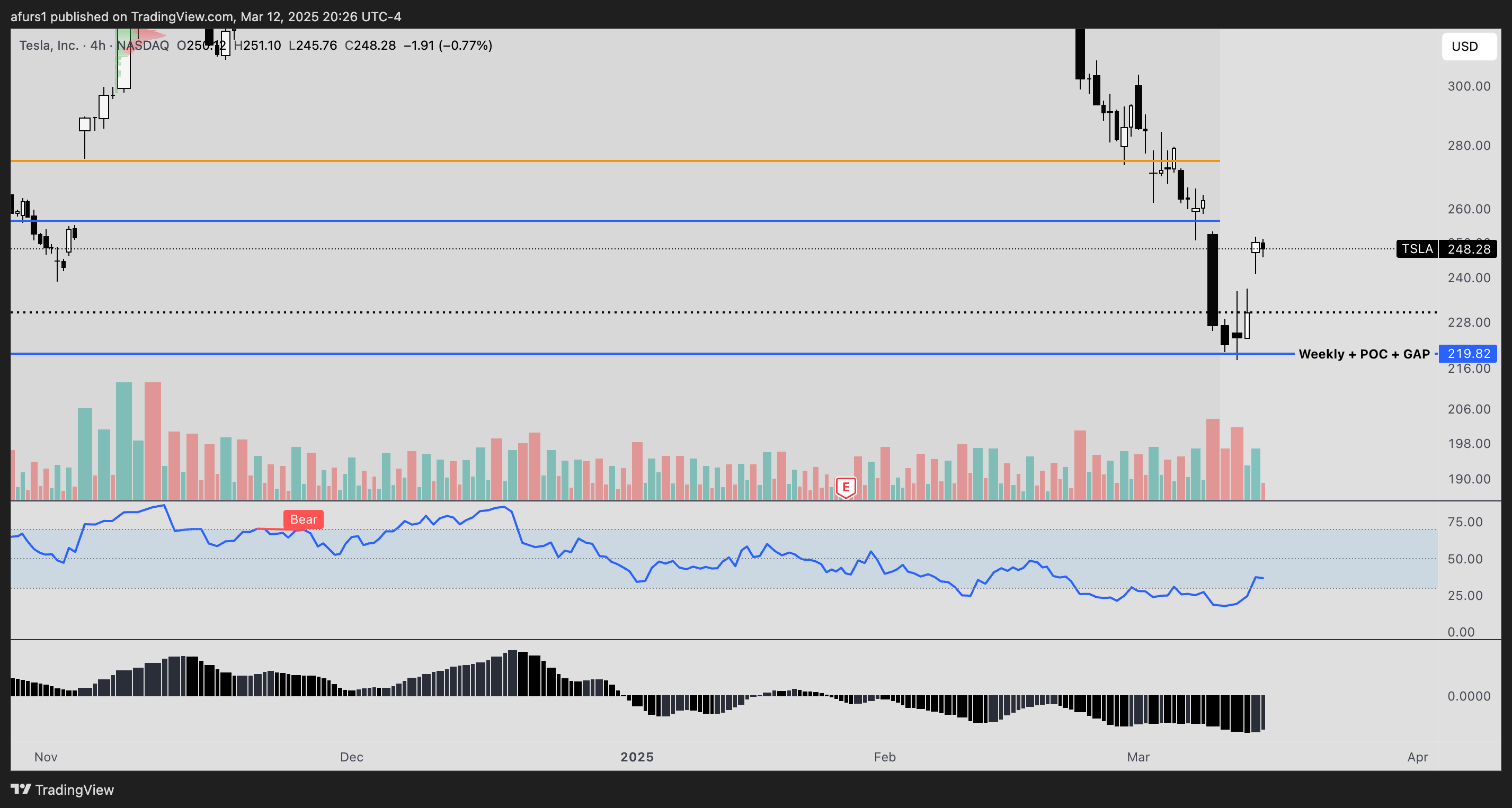Click the 'H251.10' high value in header
Image resolution: width=1512 pixels, height=808 pixels.
(257, 45)
